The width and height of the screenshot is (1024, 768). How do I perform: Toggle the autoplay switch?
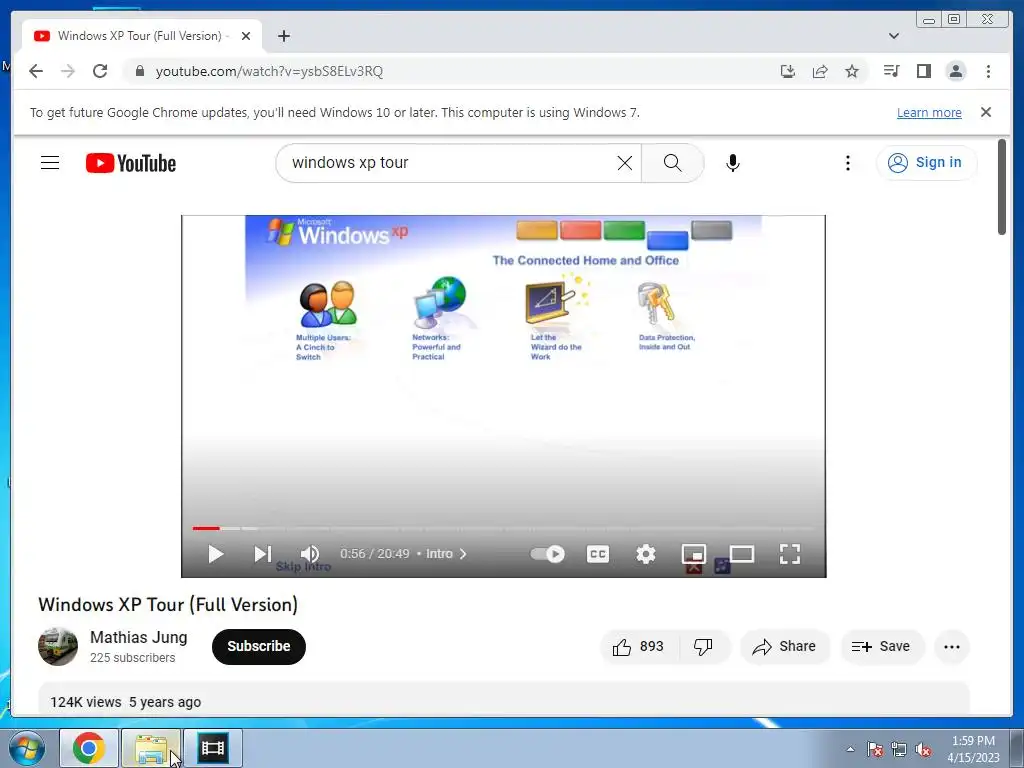point(547,554)
